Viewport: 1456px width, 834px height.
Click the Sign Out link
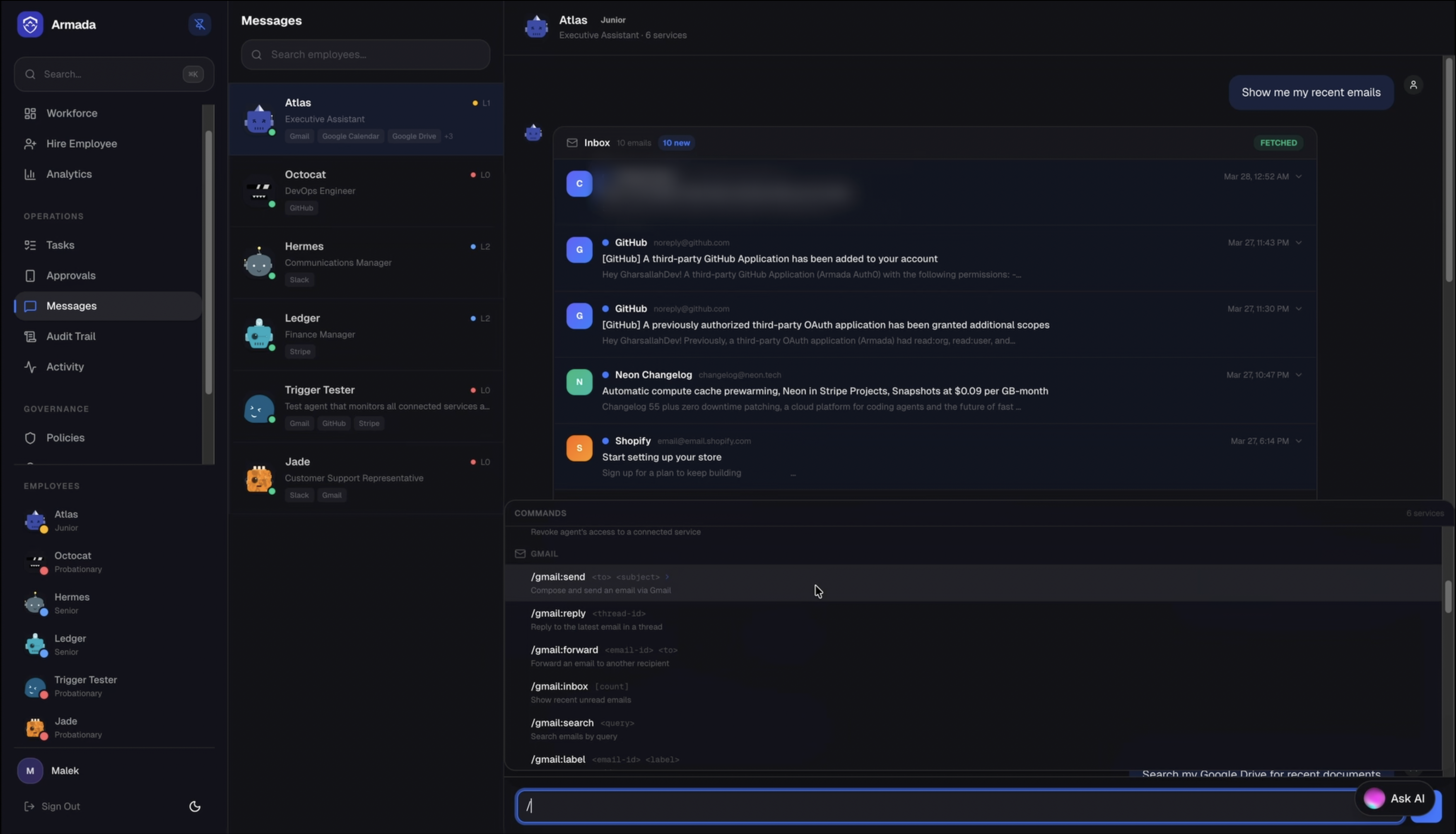coord(60,807)
